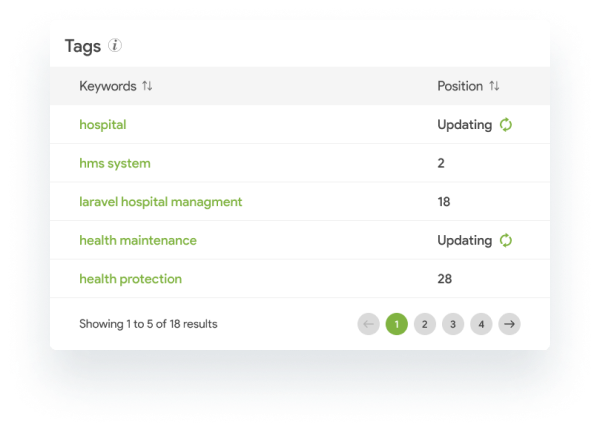
Task: Click position value 18 in table
Action: pos(444,202)
